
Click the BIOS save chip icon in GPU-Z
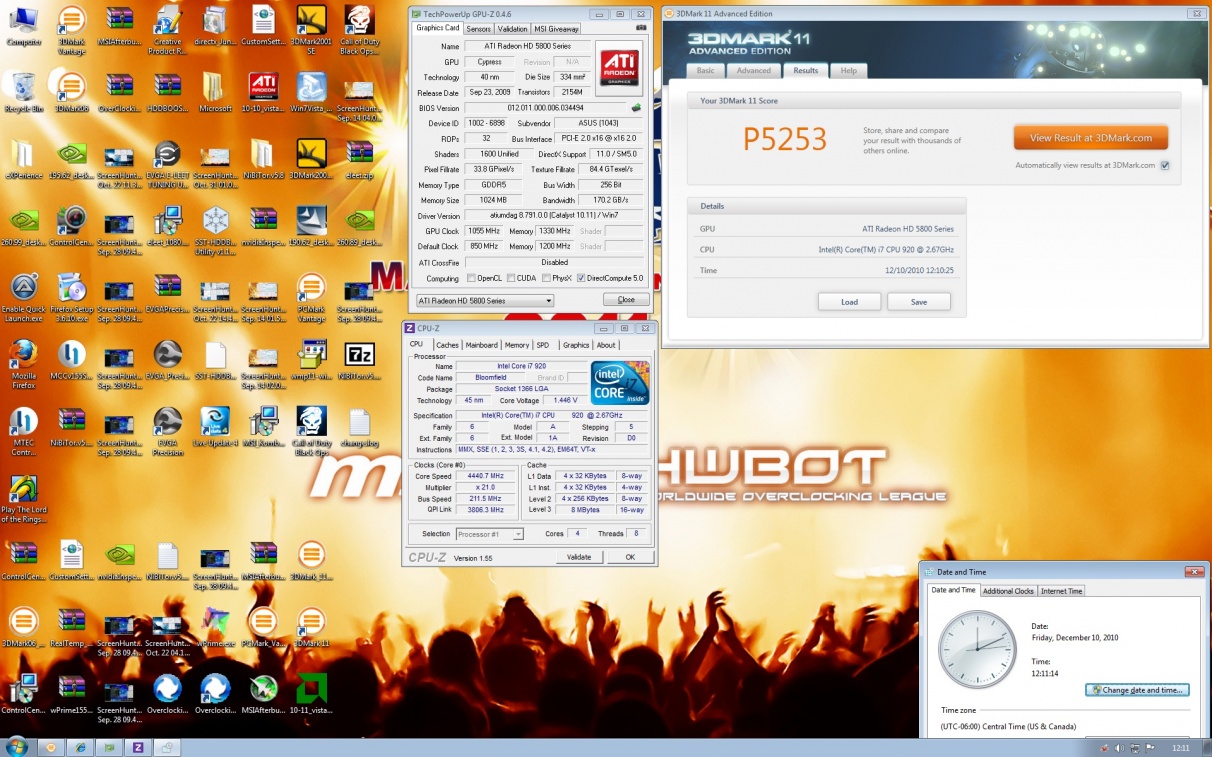(x=635, y=108)
